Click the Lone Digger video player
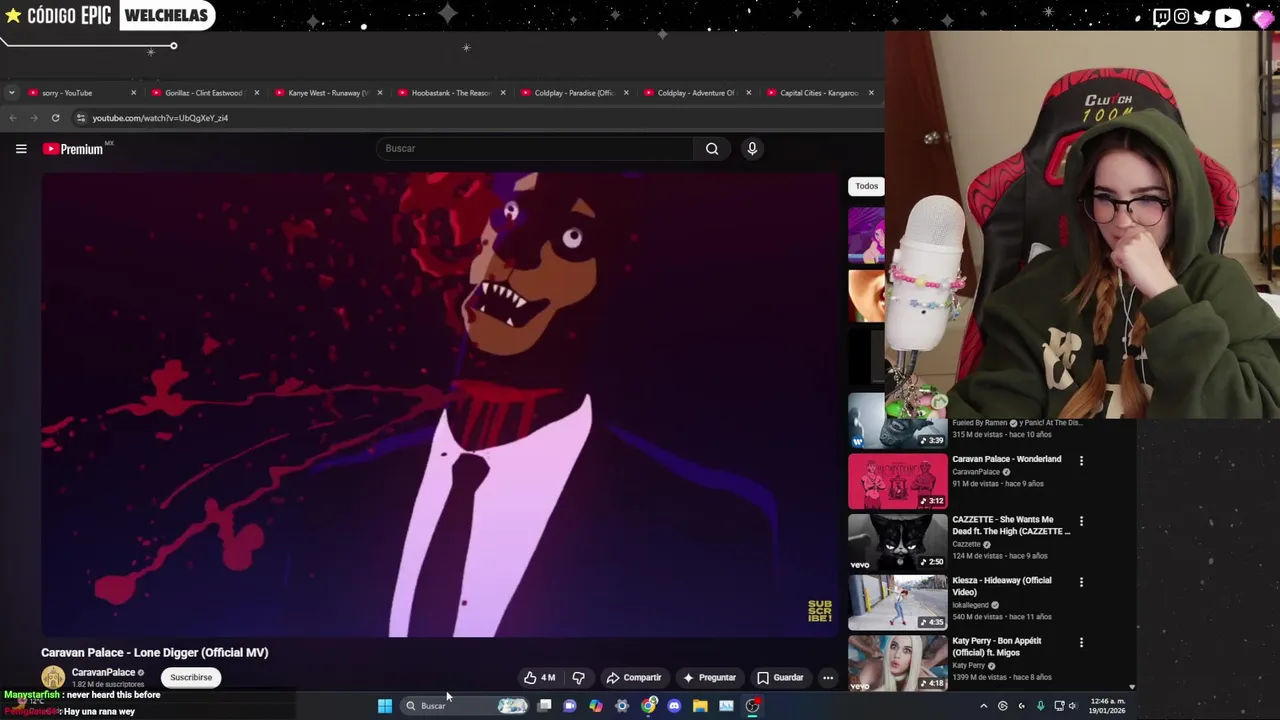Screen dimensions: 1280x720 click(440, 405)
